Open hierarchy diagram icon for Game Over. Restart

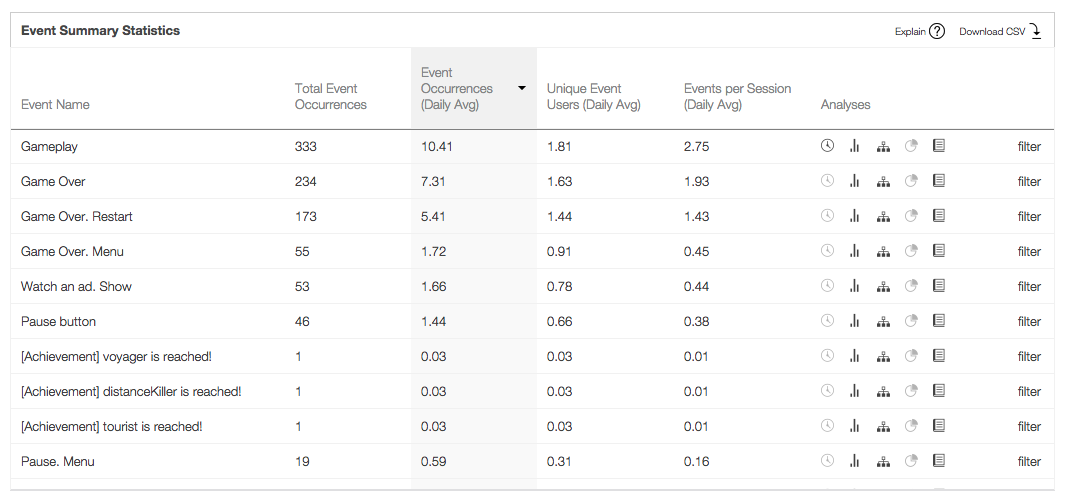click(x=883, y=216)
